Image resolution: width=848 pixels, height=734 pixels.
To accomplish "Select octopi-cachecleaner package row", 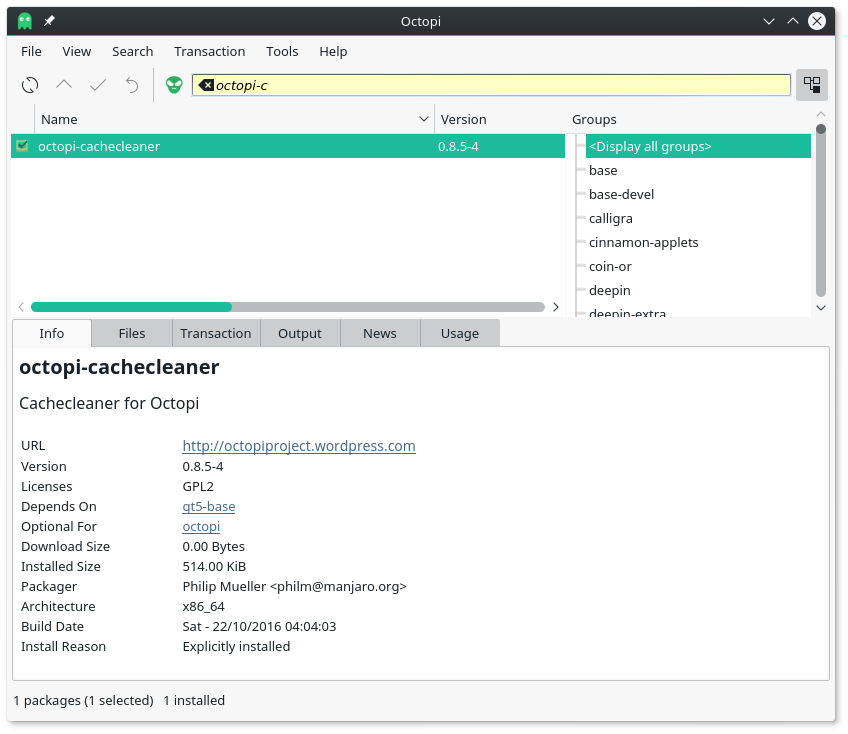I will (288, 146).
